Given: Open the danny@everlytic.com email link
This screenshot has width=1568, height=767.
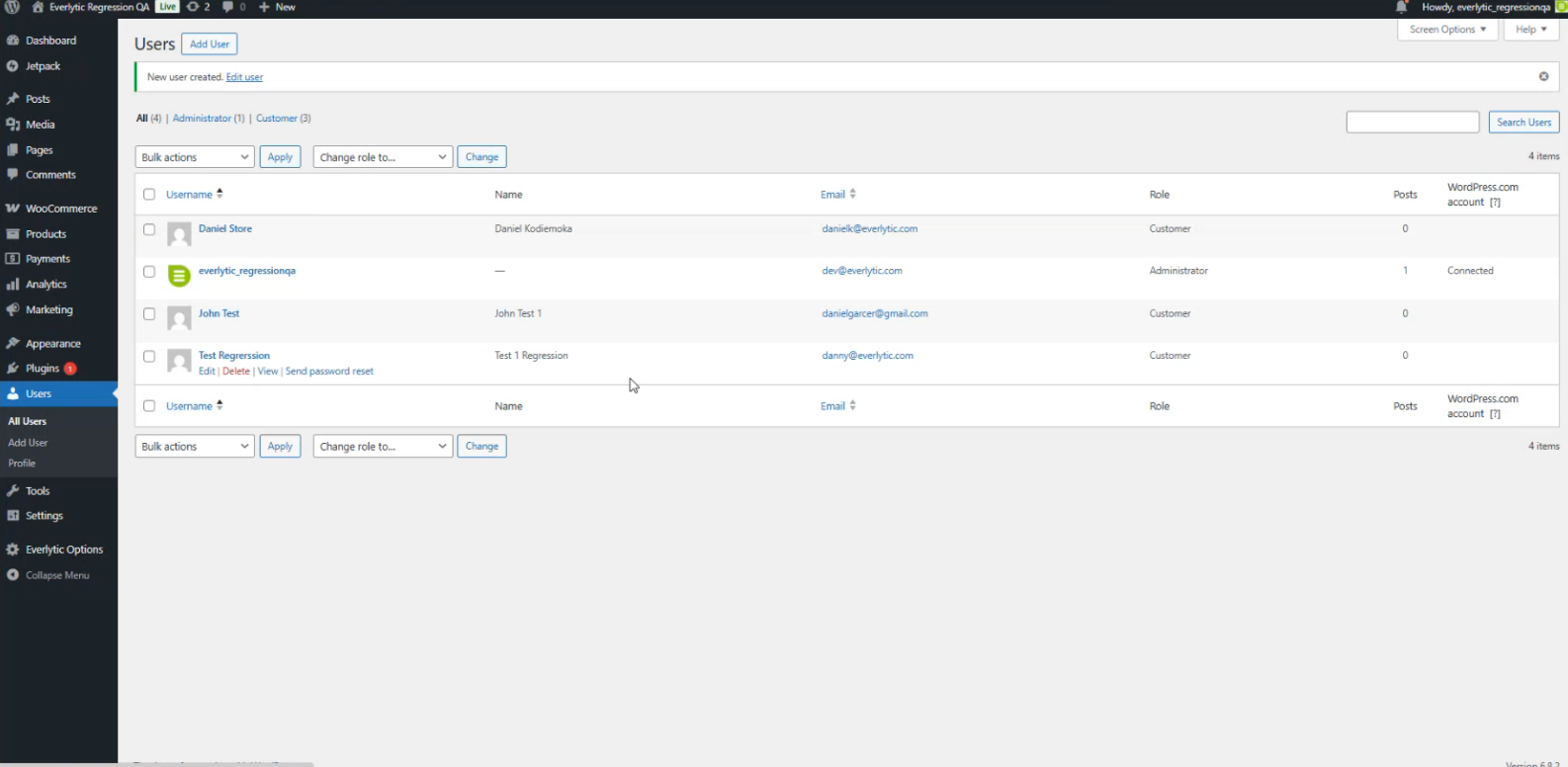Looking at the screenshot, I should click(867, 356).
